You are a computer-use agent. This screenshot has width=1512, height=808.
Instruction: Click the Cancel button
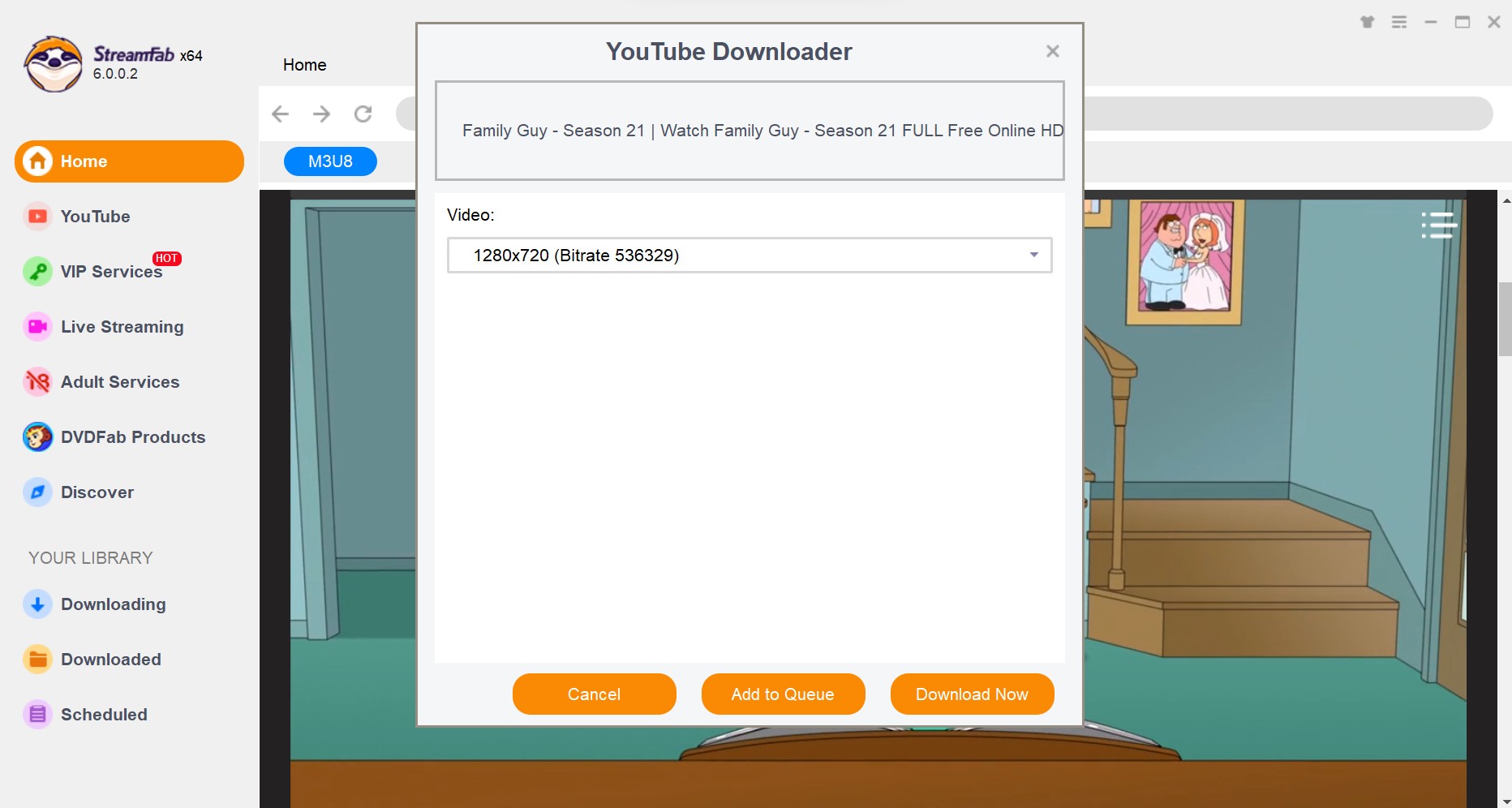click(x=595, y=694)
